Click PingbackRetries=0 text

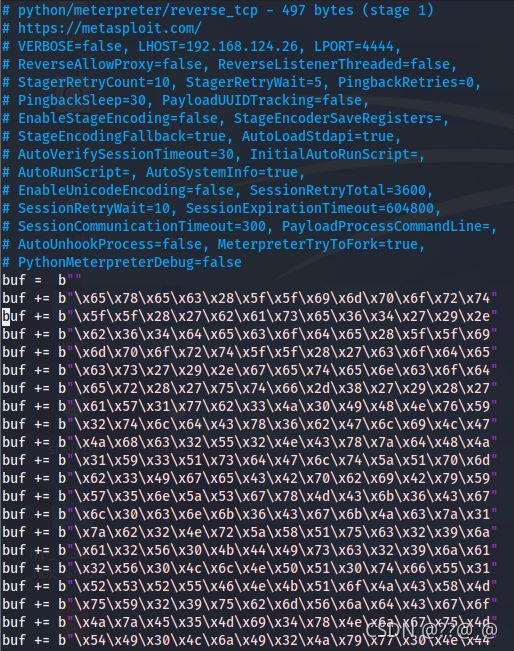[406, 82]
